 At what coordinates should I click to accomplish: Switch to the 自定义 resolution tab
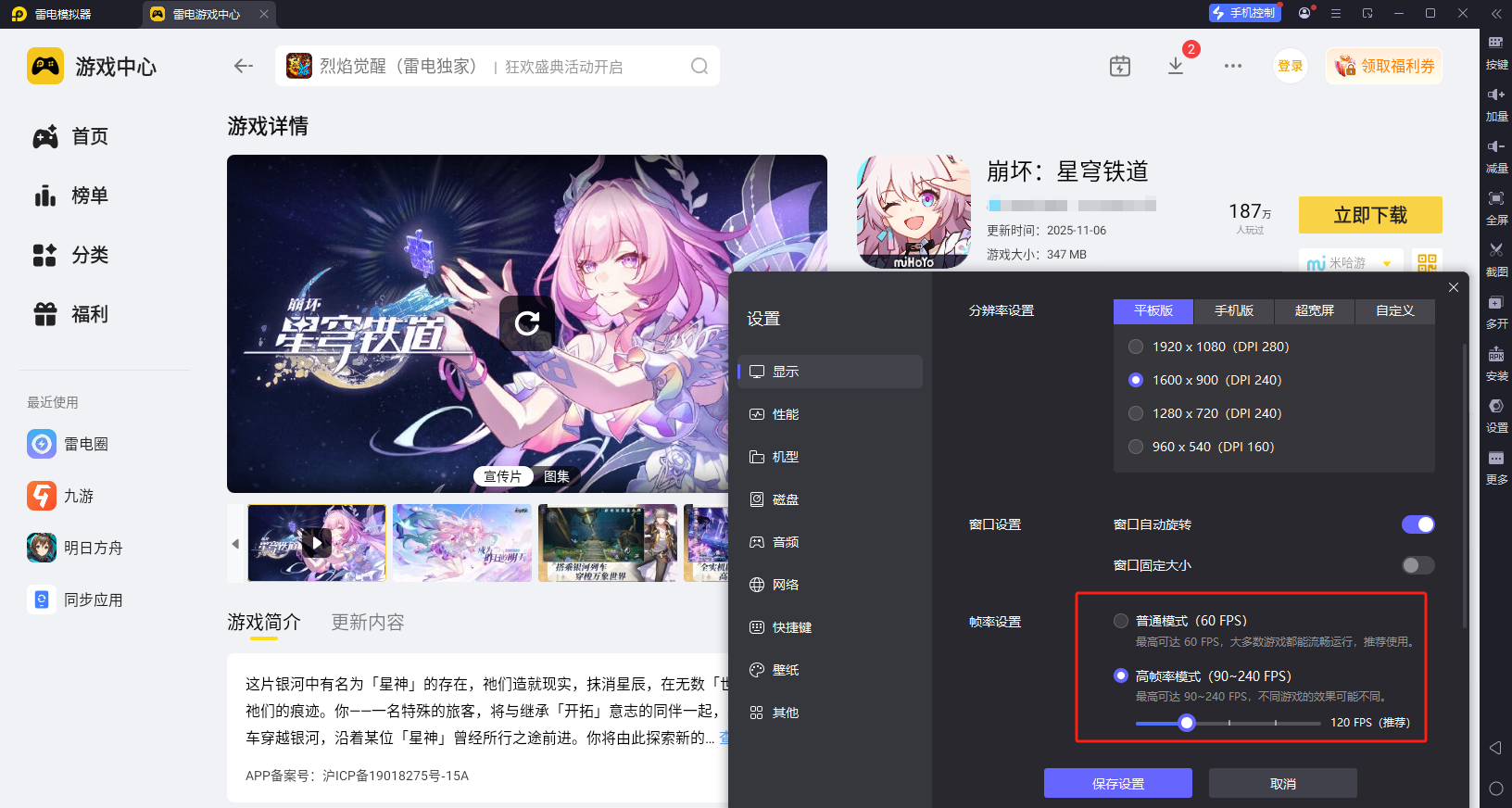(x=1395, y=310)
